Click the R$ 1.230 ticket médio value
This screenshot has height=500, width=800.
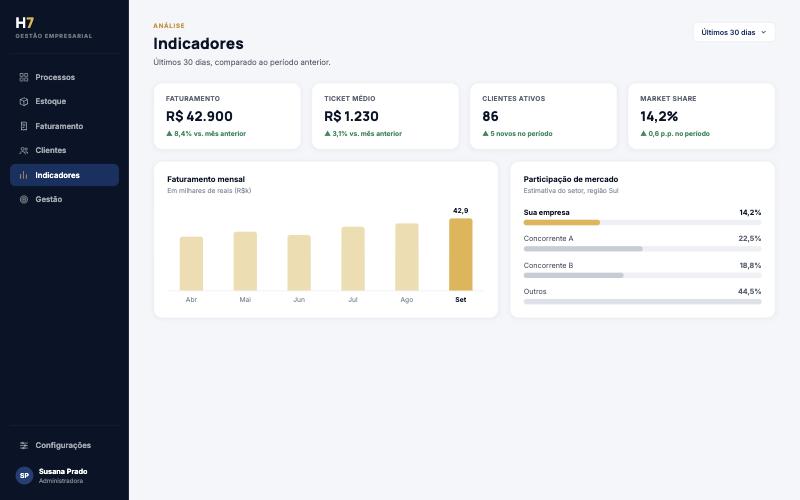351,116
